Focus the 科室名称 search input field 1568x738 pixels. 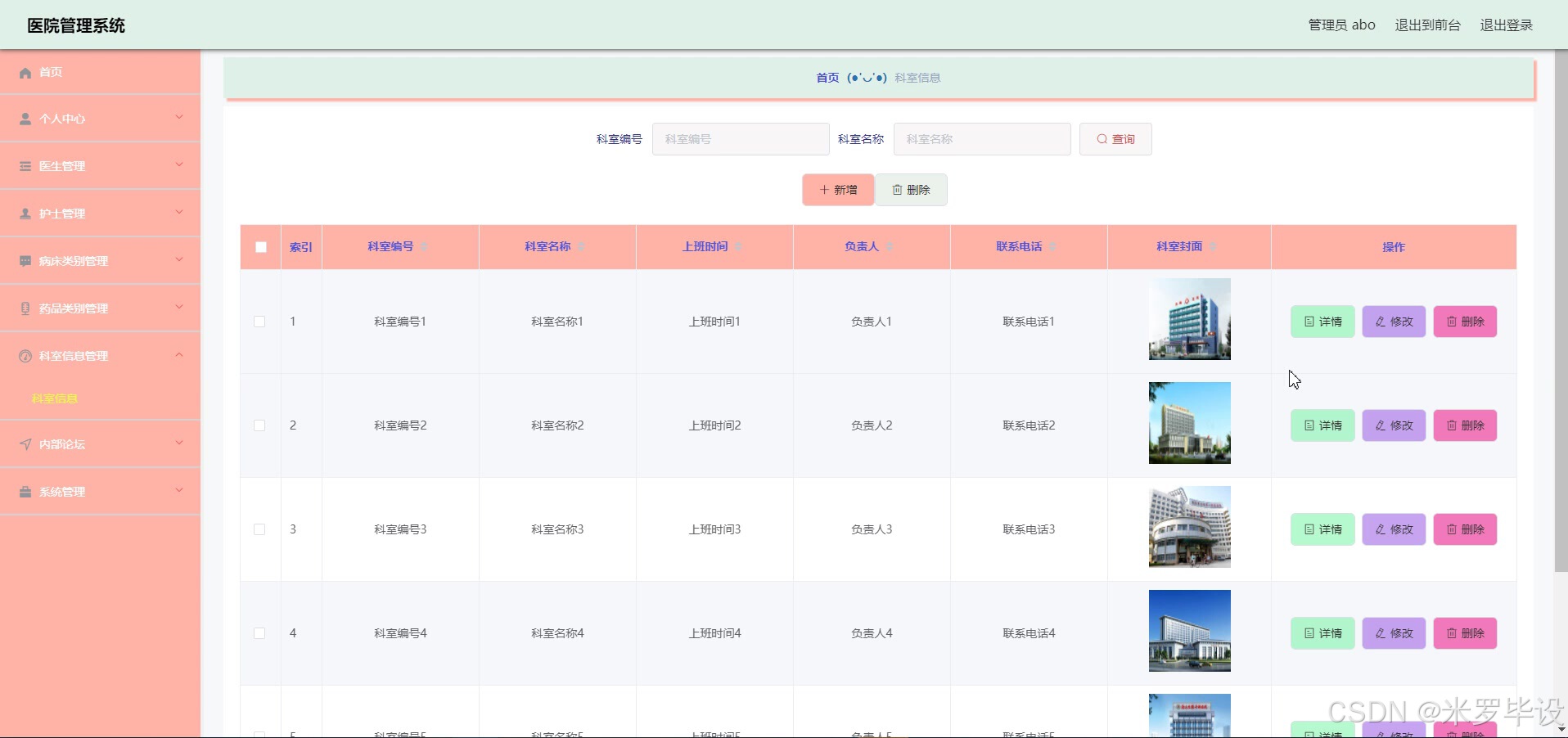(x=982, y=139)
